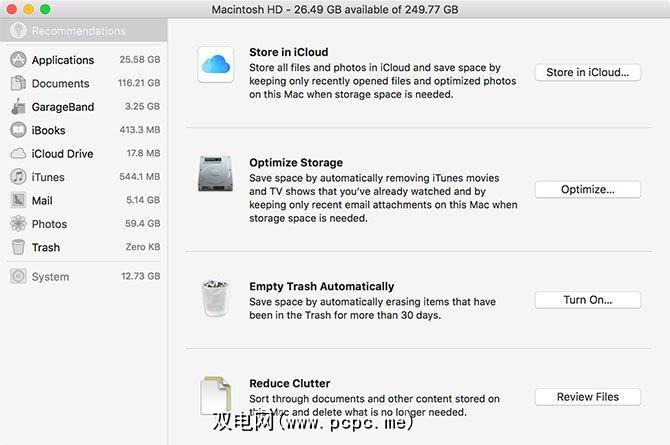Click the 17.8 MB iCloud Drive size
Image resolution: width=670 pixels, height=445 pixels.
click(x=143, y=153)
